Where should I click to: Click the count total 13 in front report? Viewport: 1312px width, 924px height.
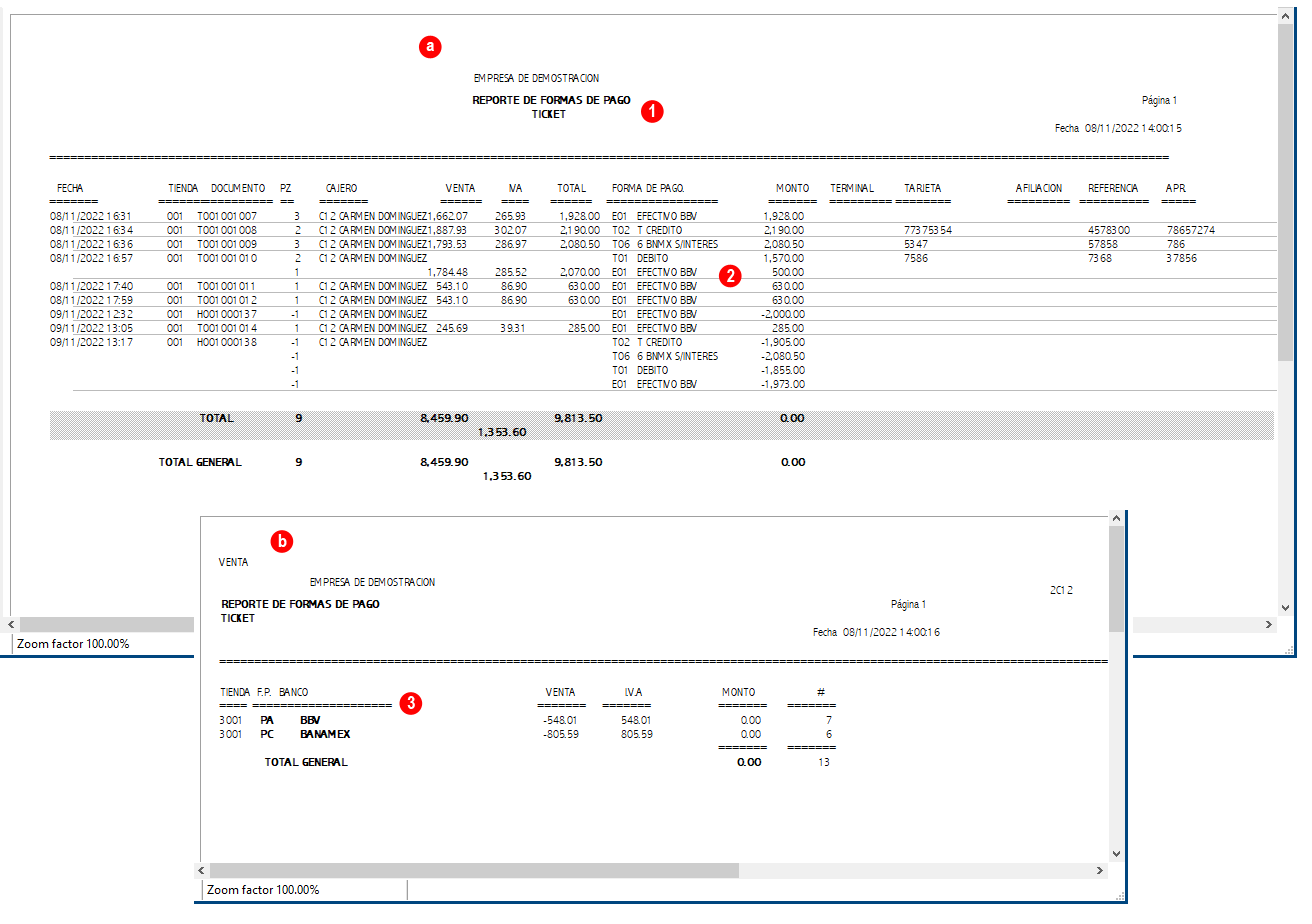[x=823, y=762]
